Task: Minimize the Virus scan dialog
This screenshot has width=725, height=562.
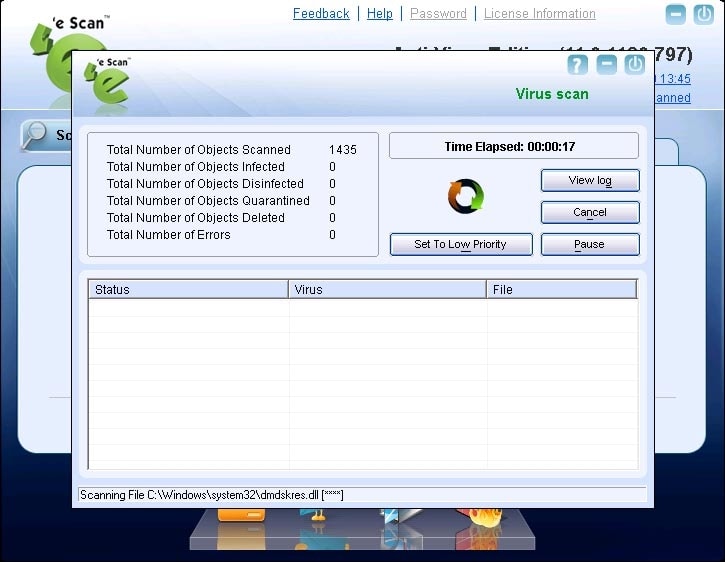Action: (606, 65)
